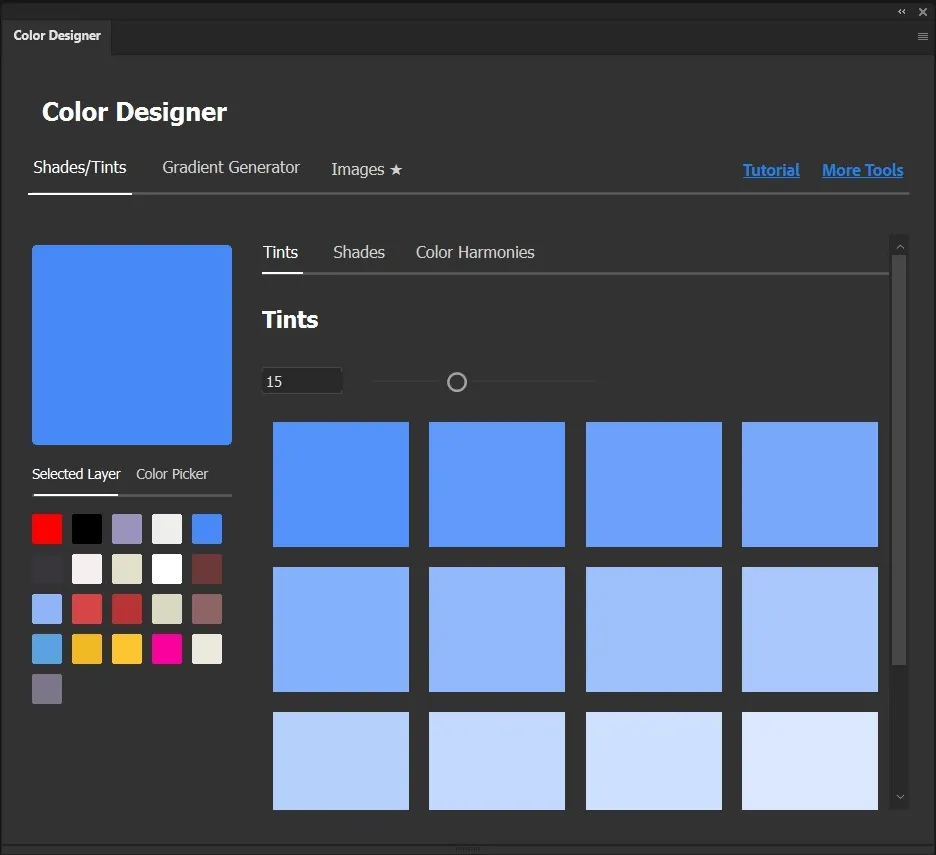
Task: Select the magenta swatch in the palette
Action: tap(167, 649)
